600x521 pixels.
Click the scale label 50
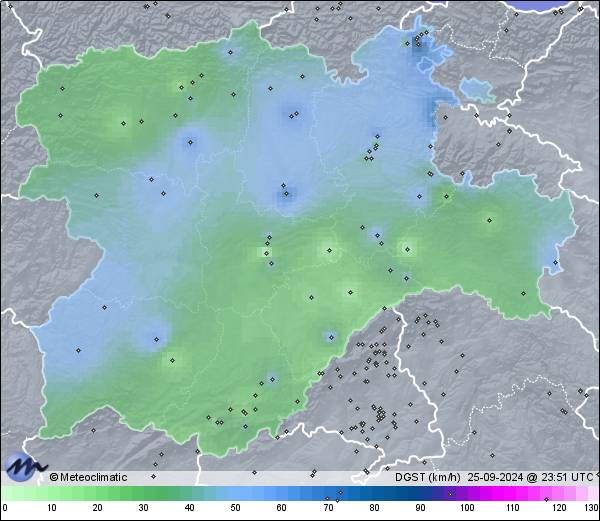[x=235, y=508]
